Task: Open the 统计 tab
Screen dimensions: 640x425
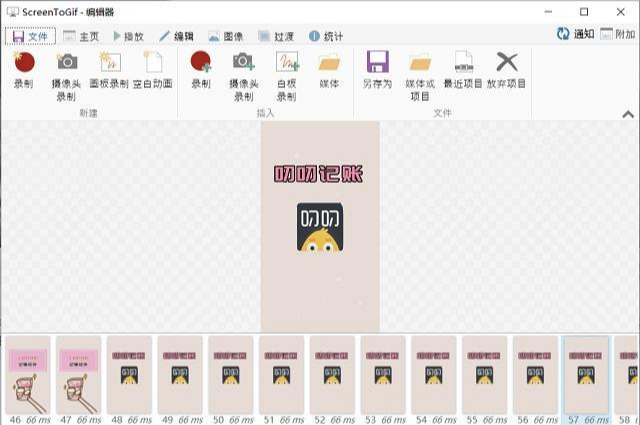Action: 326,36
